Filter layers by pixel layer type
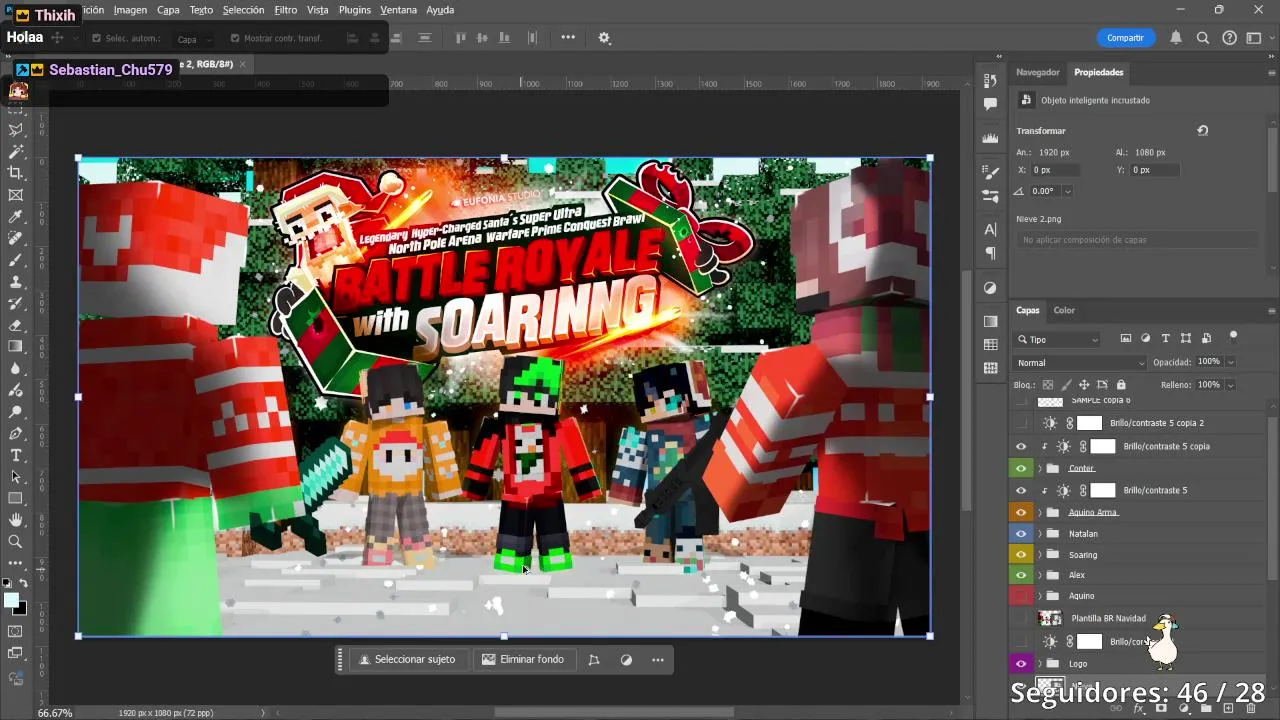 (x=1126, y=339)
